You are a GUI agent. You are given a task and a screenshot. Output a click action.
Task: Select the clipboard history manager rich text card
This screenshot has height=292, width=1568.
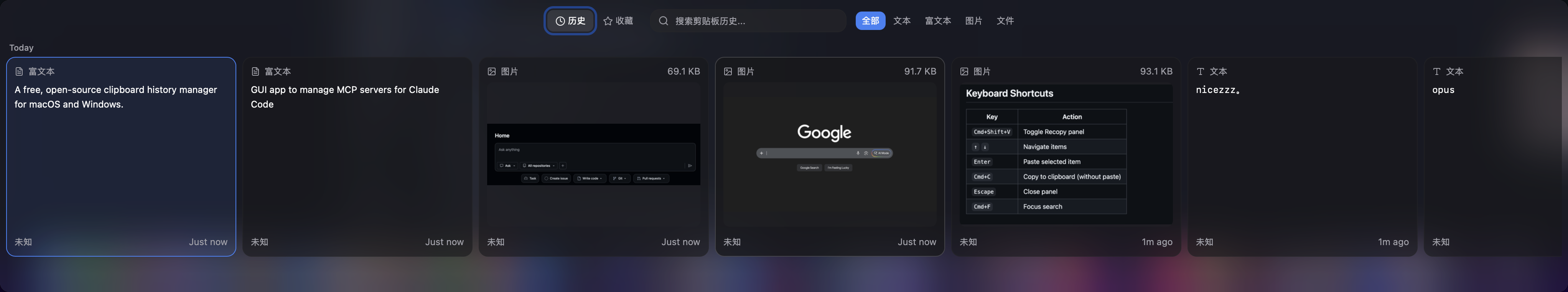[121, 157]
